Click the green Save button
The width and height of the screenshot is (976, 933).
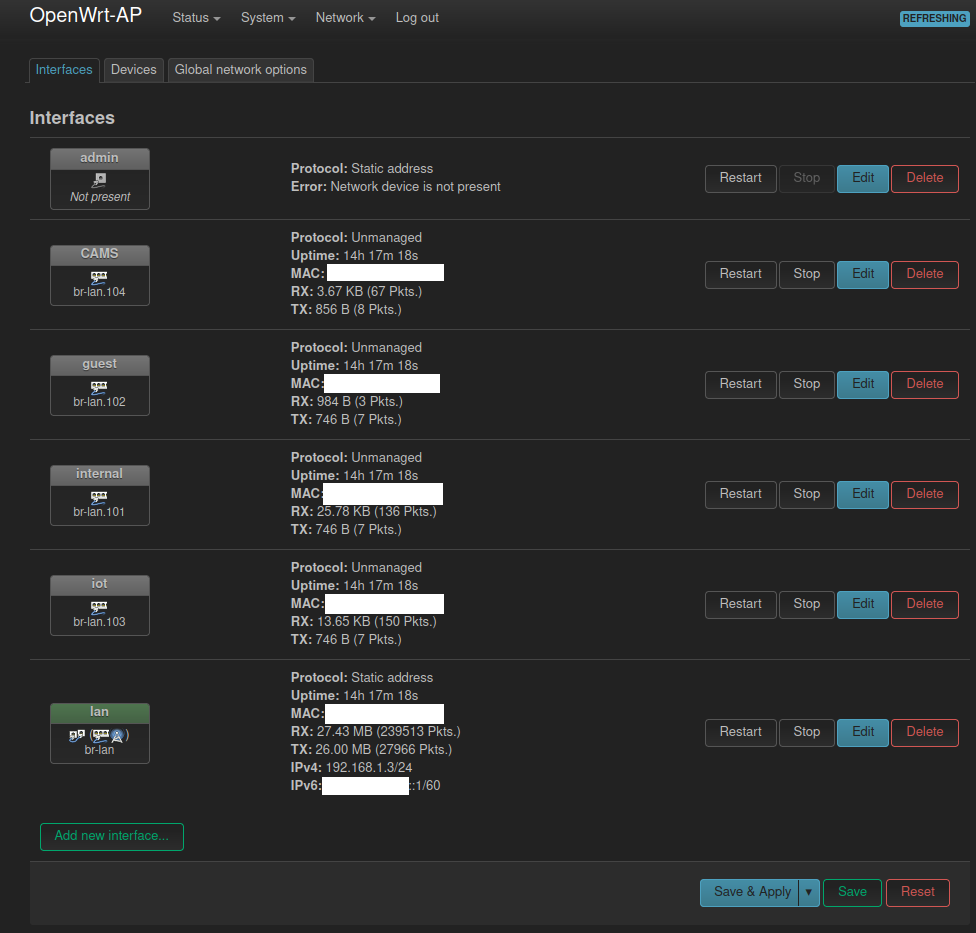coord(852,893)
